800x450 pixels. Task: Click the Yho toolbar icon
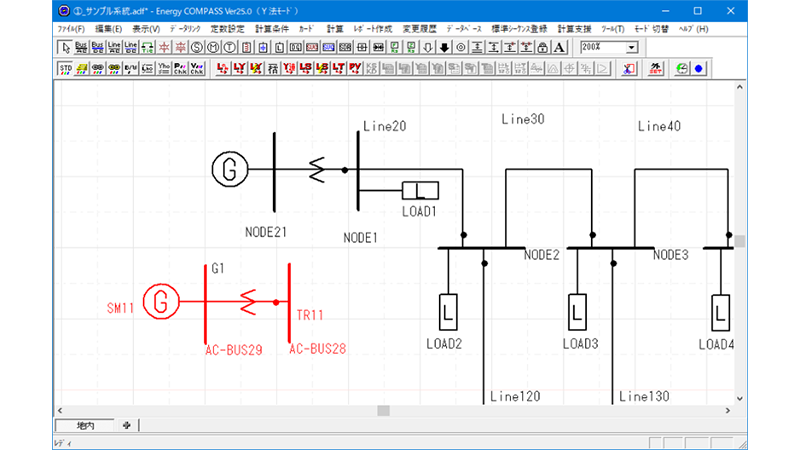pos(164,69)
